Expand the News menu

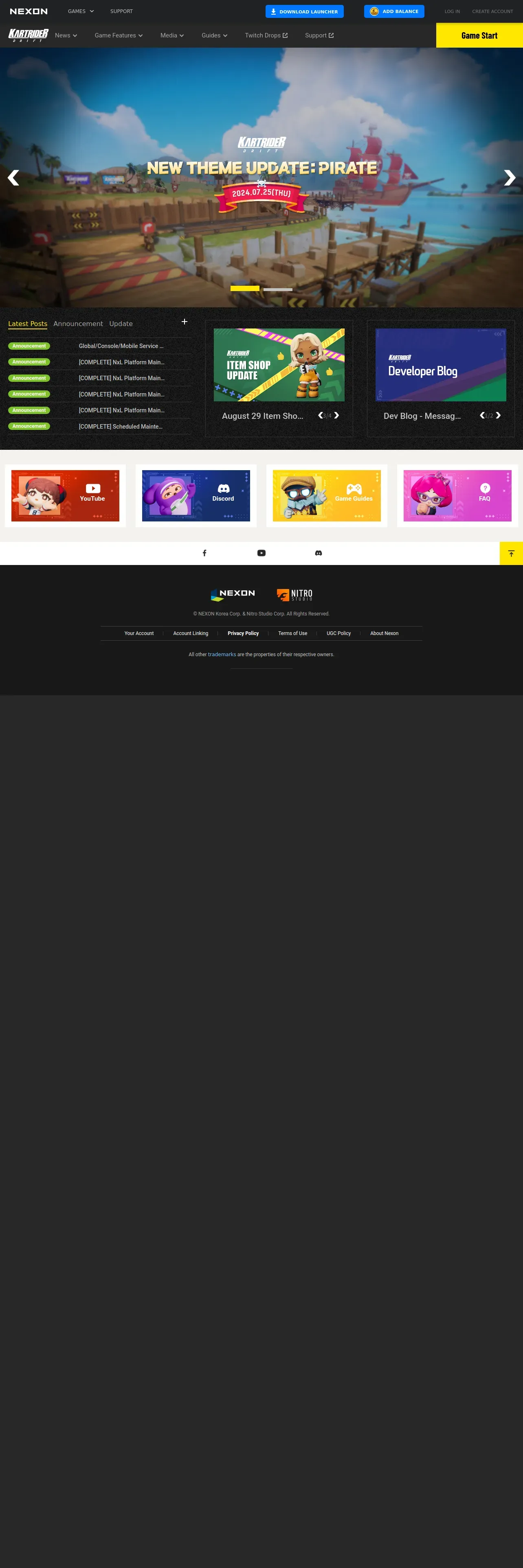(66, 35)
